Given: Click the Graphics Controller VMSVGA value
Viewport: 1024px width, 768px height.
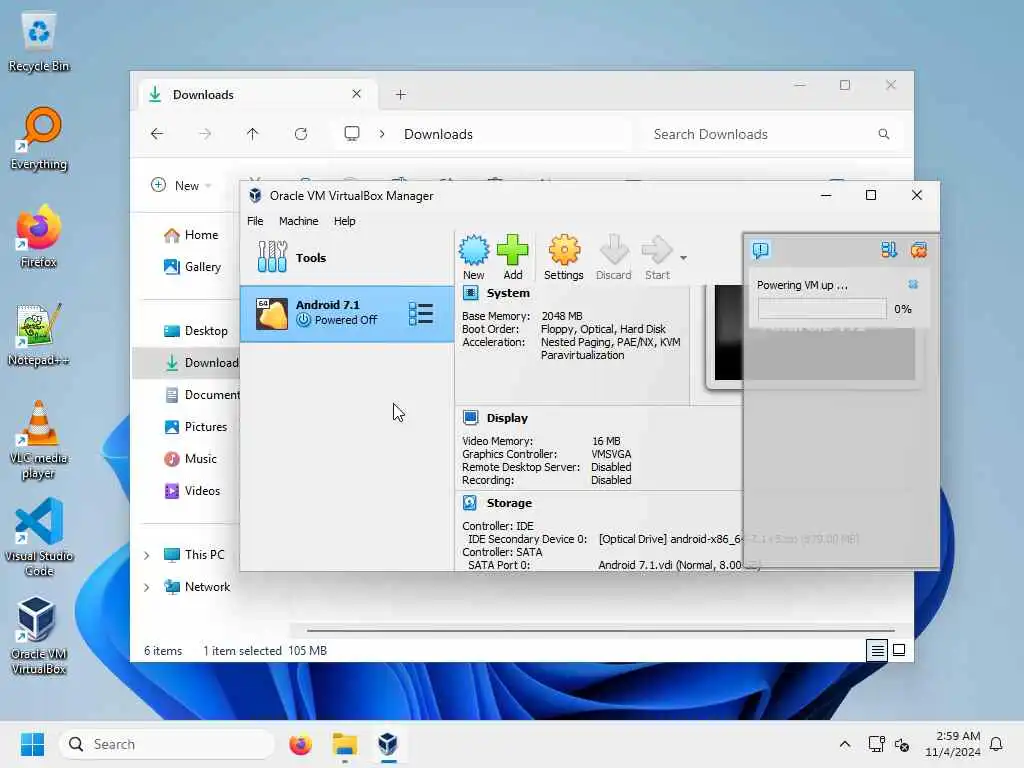Looking at the screenshot, I should pyautogui.click(x=611, y=454).
